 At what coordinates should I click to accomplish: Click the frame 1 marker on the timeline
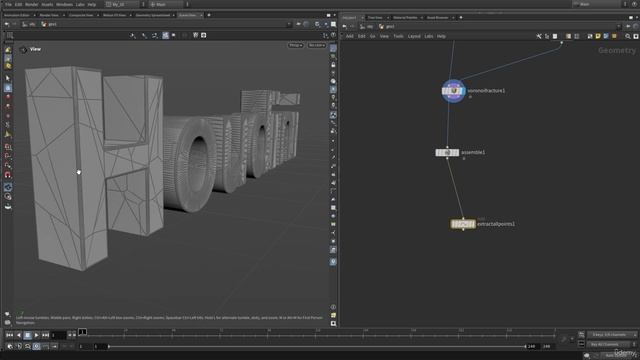coord(82,332)
